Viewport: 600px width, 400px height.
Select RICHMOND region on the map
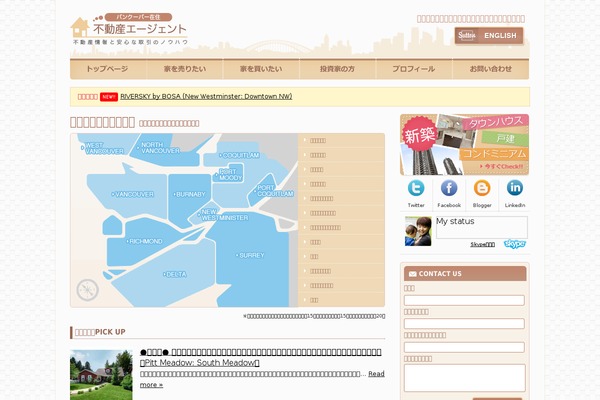point(144,241)
